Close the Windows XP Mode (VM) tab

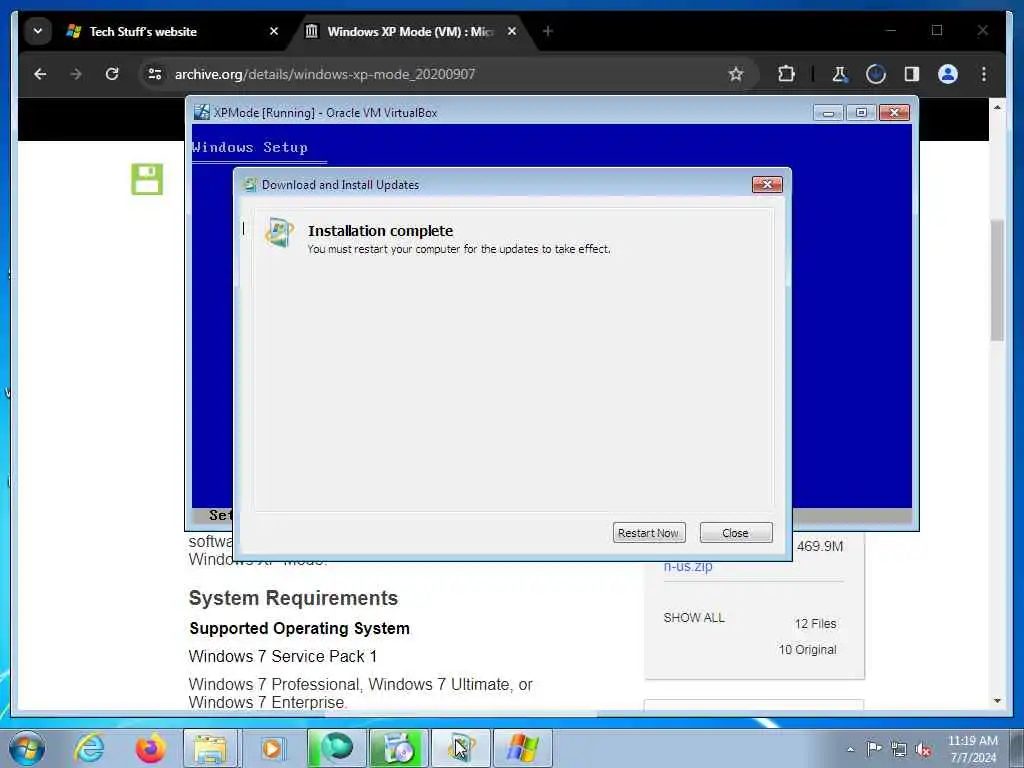[x=512, y=31]
